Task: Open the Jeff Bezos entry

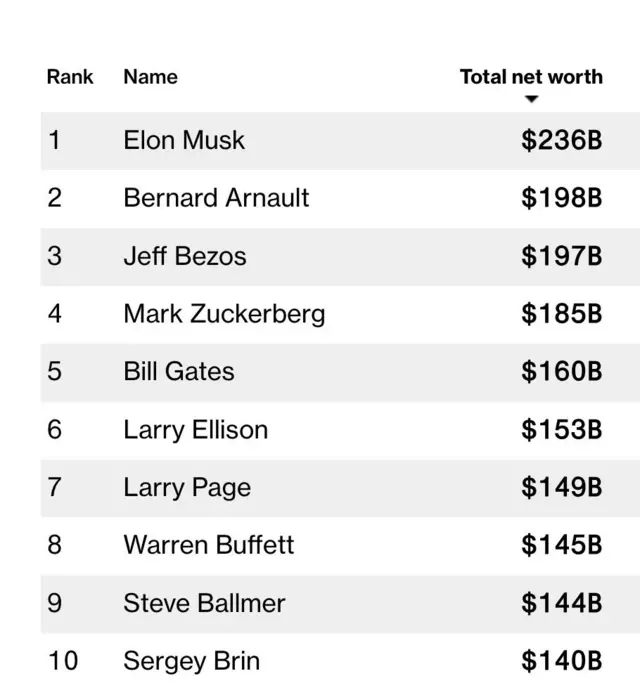Action: click(184, 256)
